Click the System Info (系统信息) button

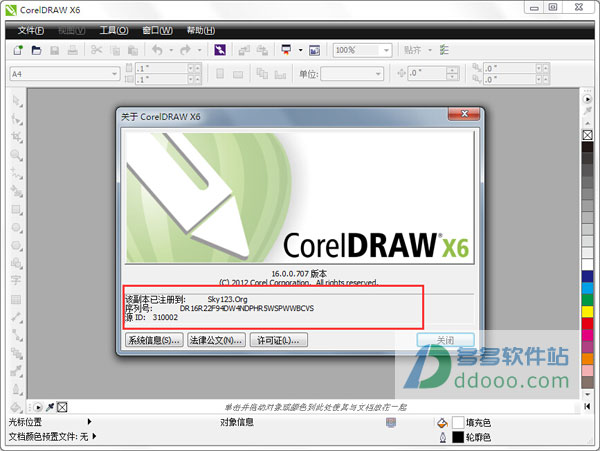coord(154,340)
